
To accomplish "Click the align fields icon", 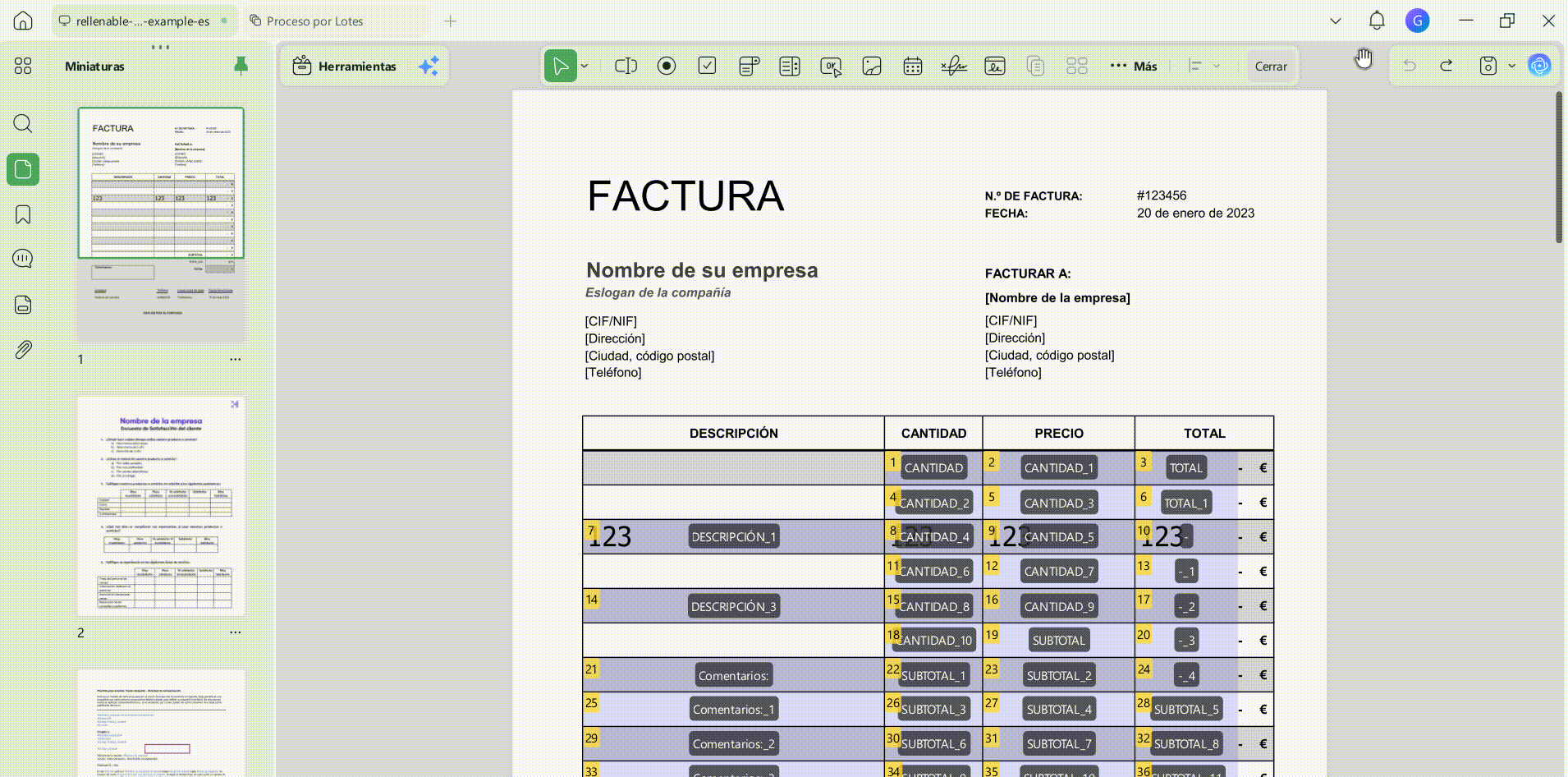I will 1195,66.
